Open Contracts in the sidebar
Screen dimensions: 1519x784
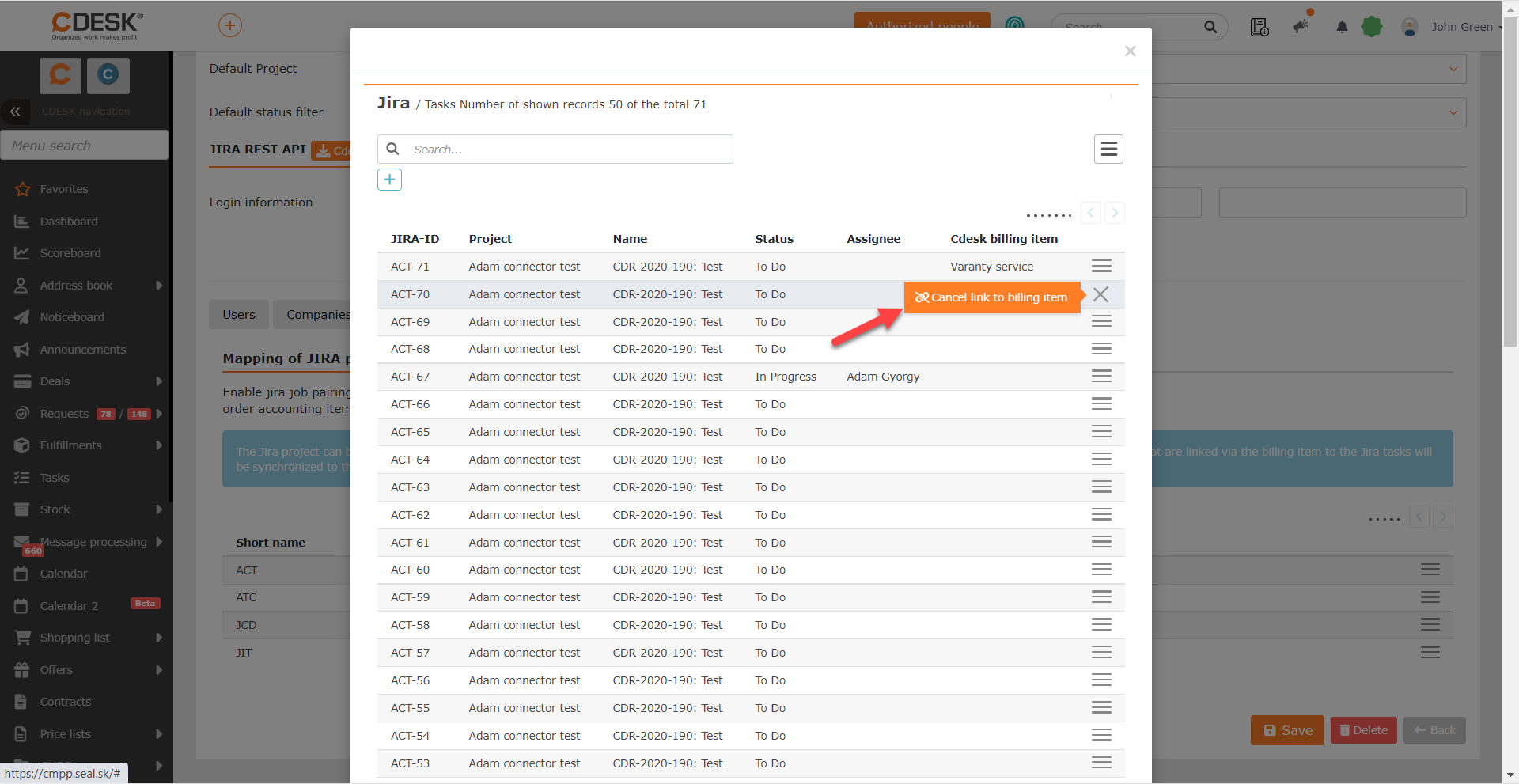[x=66, y=702]
